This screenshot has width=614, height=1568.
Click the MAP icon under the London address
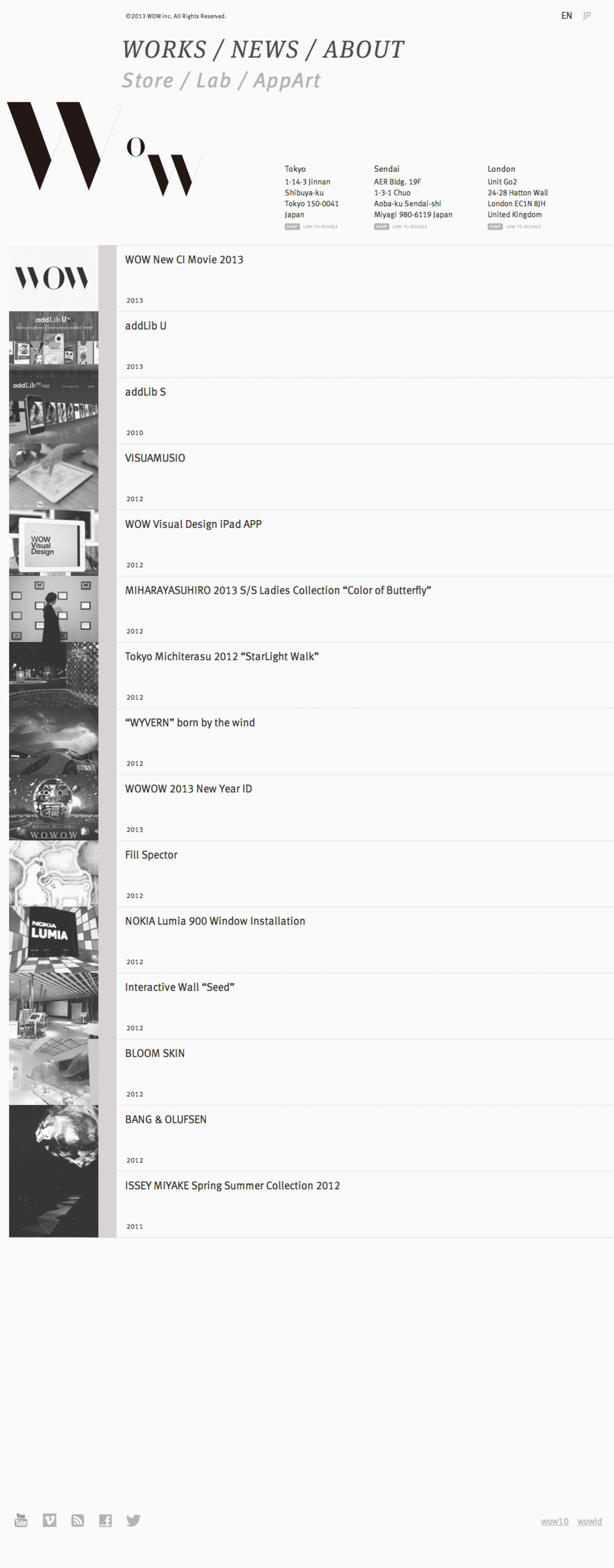[495, 226]
